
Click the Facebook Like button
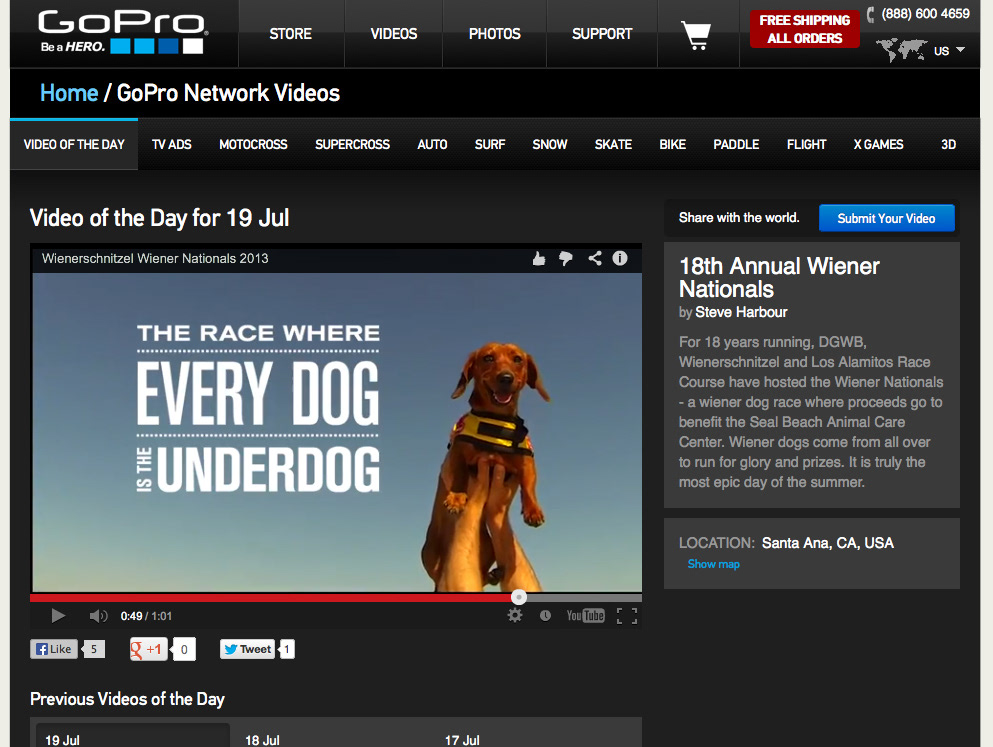pos(54,649)
